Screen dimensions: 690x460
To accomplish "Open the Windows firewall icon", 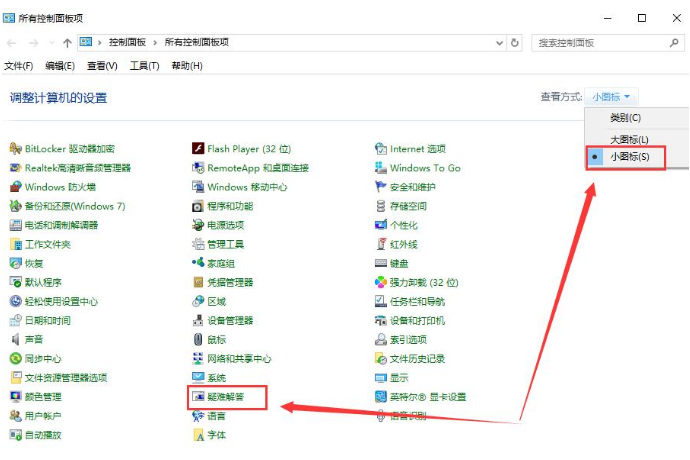I will click(15, 187).
